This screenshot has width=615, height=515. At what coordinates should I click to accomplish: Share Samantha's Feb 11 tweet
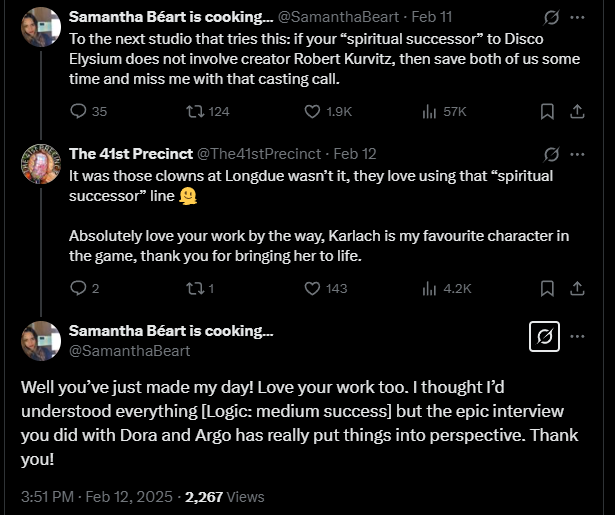tap(577, 111)
